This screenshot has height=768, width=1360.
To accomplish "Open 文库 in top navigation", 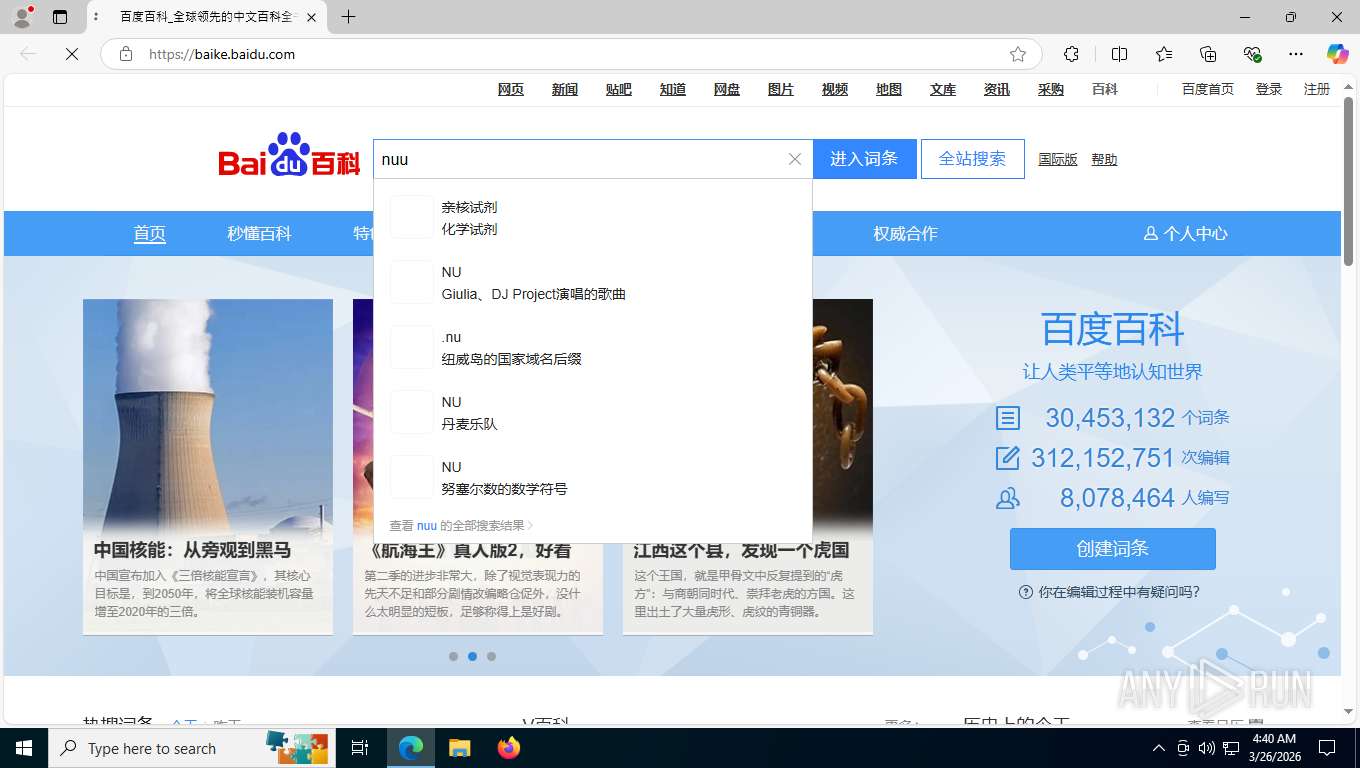I will pyautogui.click(x=943, y=89).
